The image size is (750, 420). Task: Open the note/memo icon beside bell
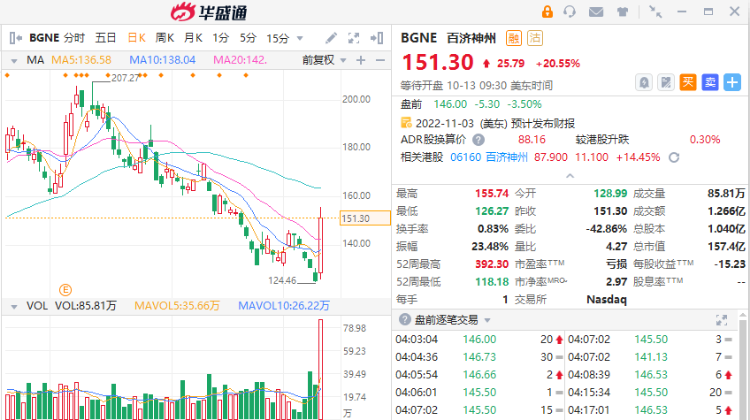click(x=666, y=82)
